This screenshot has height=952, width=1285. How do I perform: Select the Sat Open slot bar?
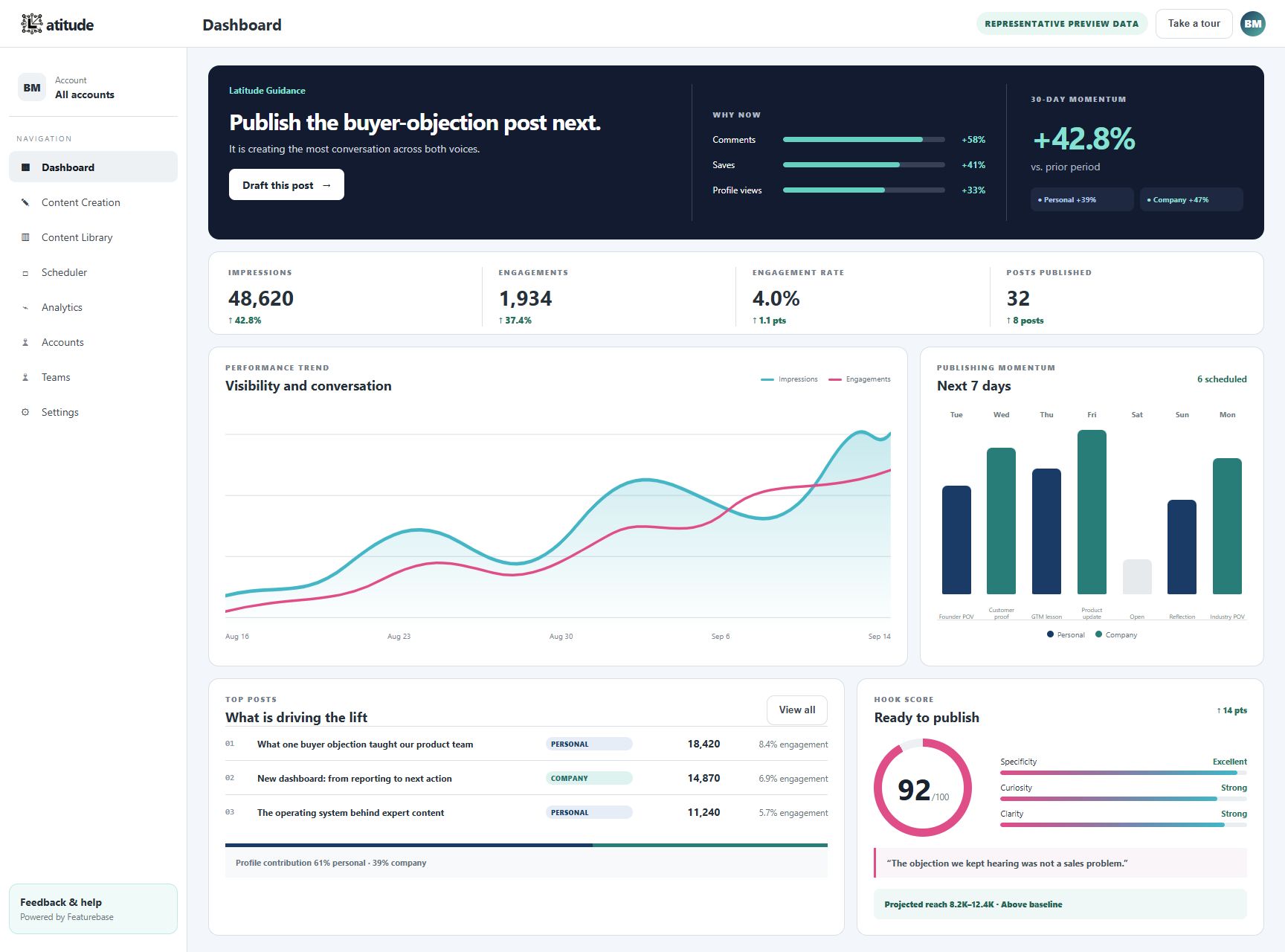tap(1137, 576)
